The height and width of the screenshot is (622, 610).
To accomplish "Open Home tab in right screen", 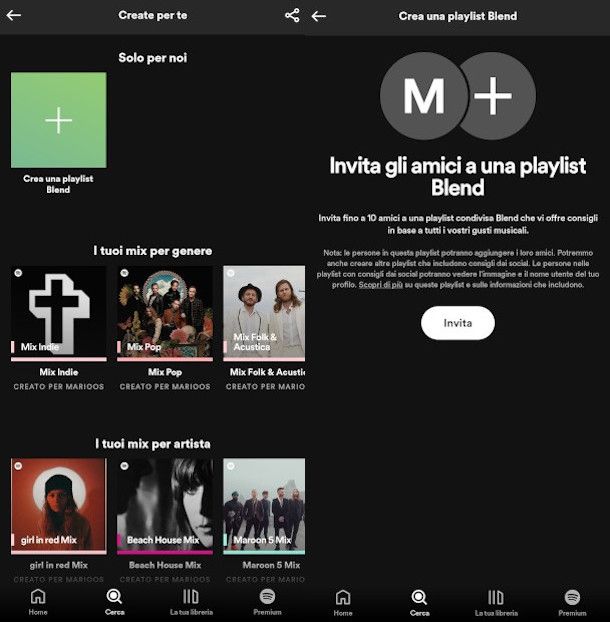I will pyautogui.click(x=343, y=602).
